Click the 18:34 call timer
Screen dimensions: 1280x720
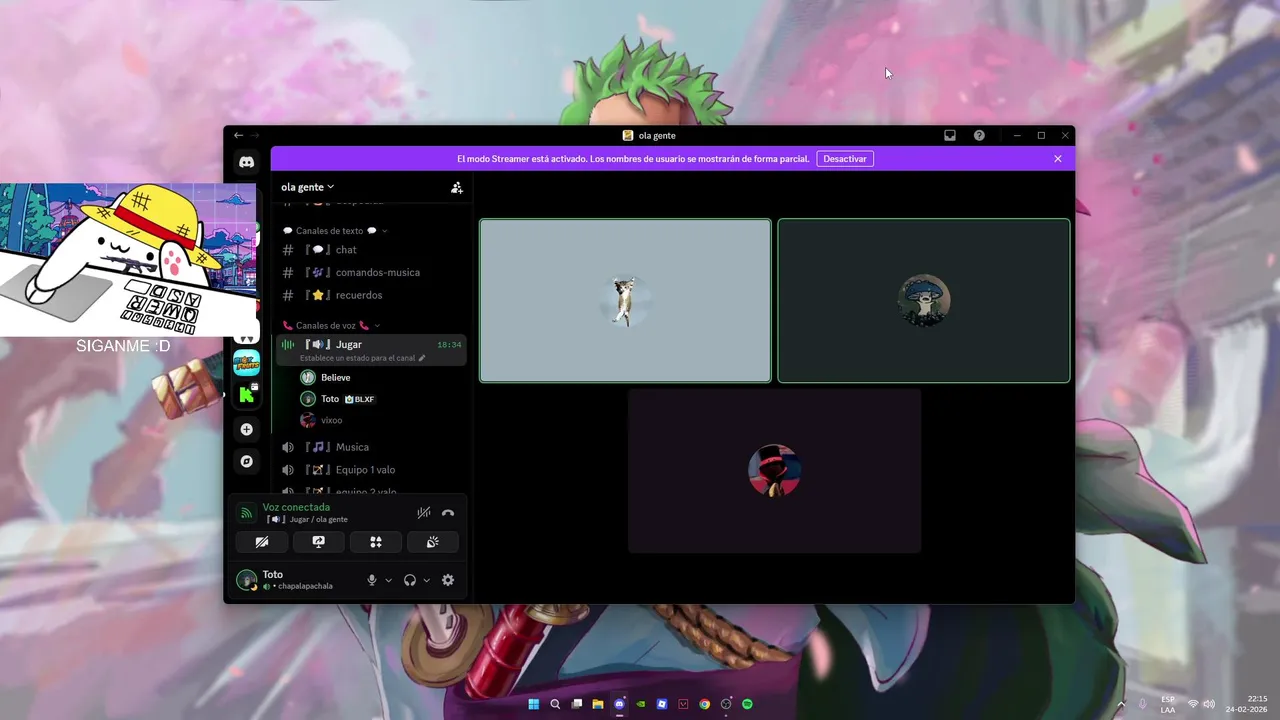tap(449, 345)
